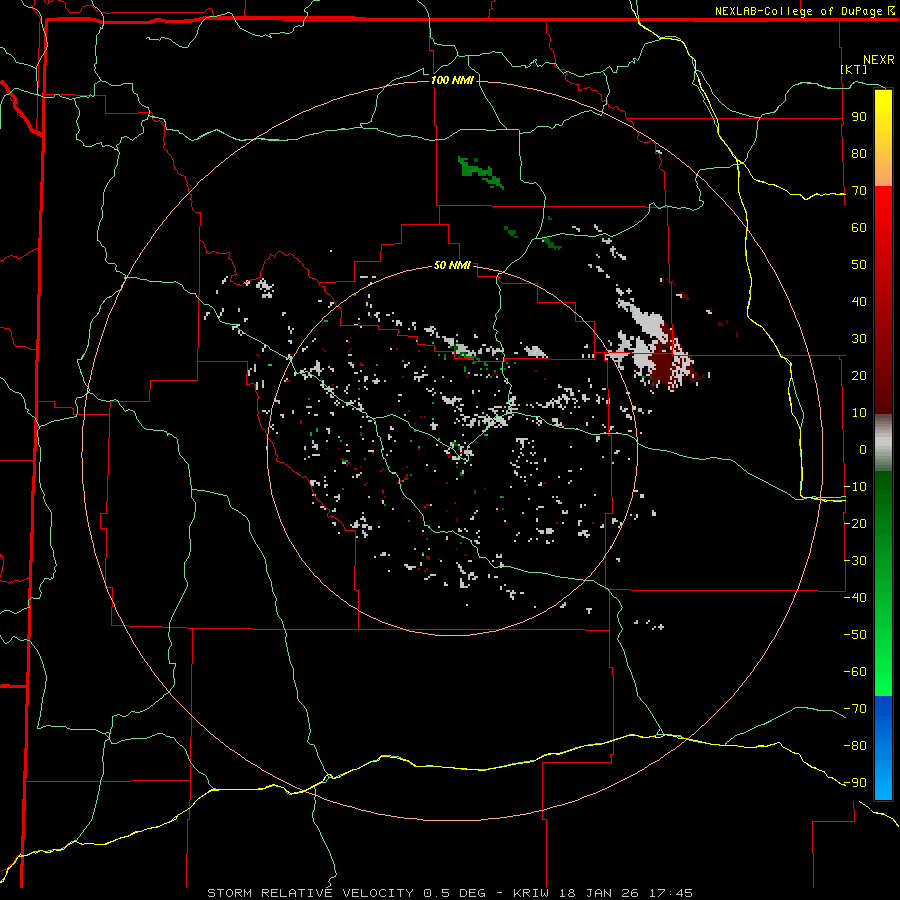Click the 17:45 timestamp in the caption
900x900 pixels.
[x=671, y=893]
